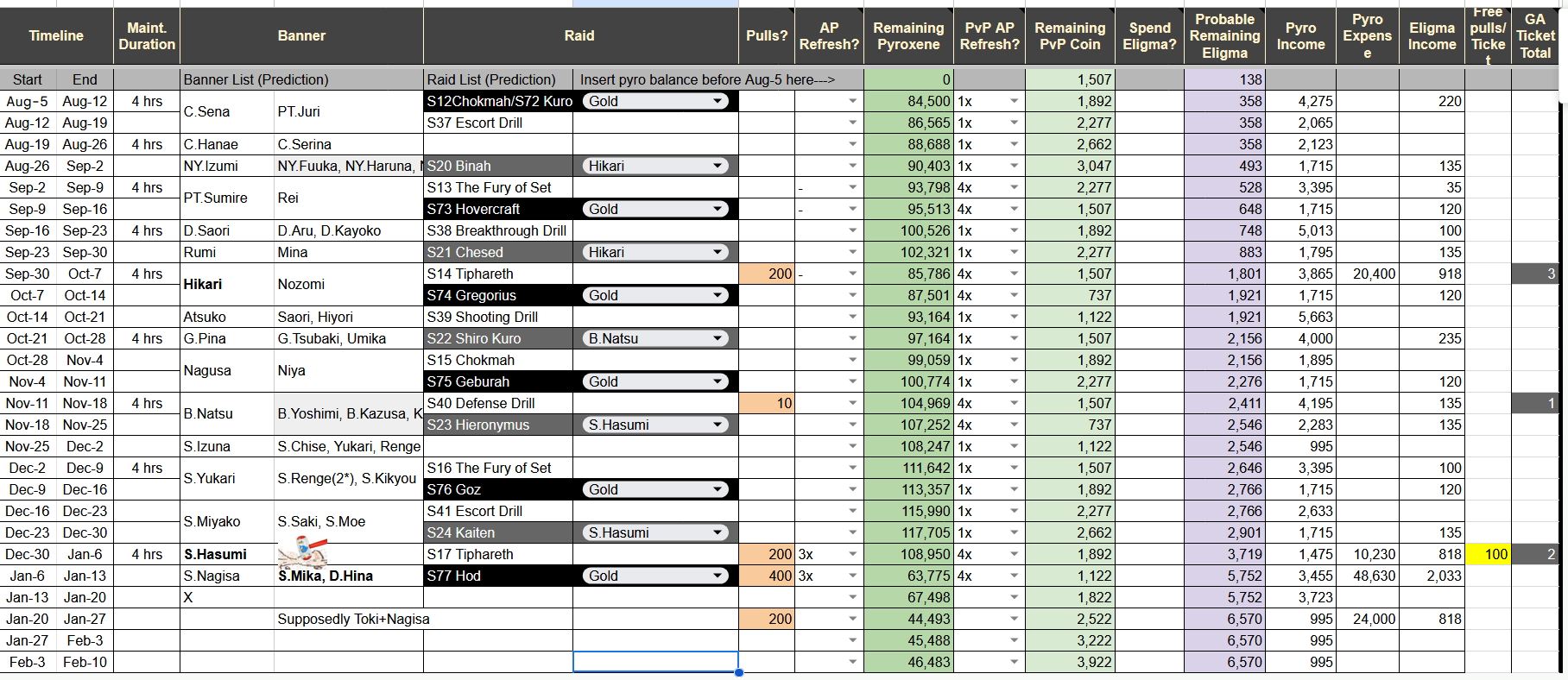Select the Remaining Pyroxene header
This screenshot has height=680, width=1568.
click(x=908, y=35)
